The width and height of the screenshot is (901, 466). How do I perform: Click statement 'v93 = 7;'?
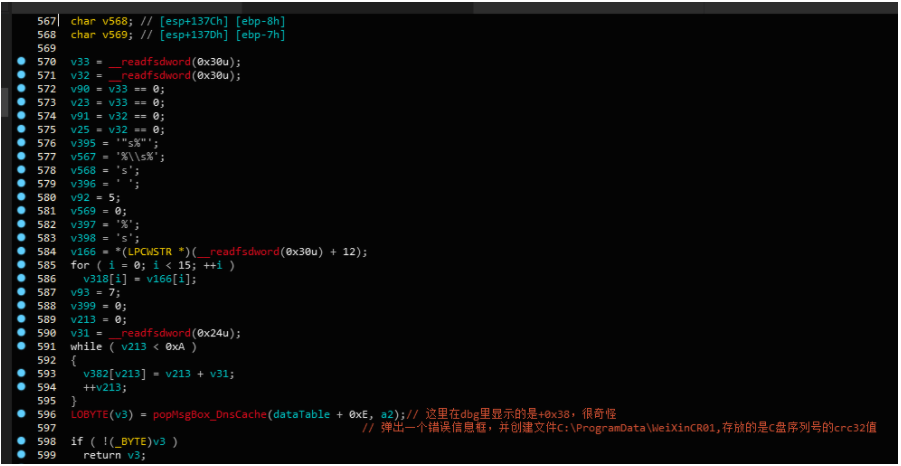pyautogui.click(x=95, y=292)
